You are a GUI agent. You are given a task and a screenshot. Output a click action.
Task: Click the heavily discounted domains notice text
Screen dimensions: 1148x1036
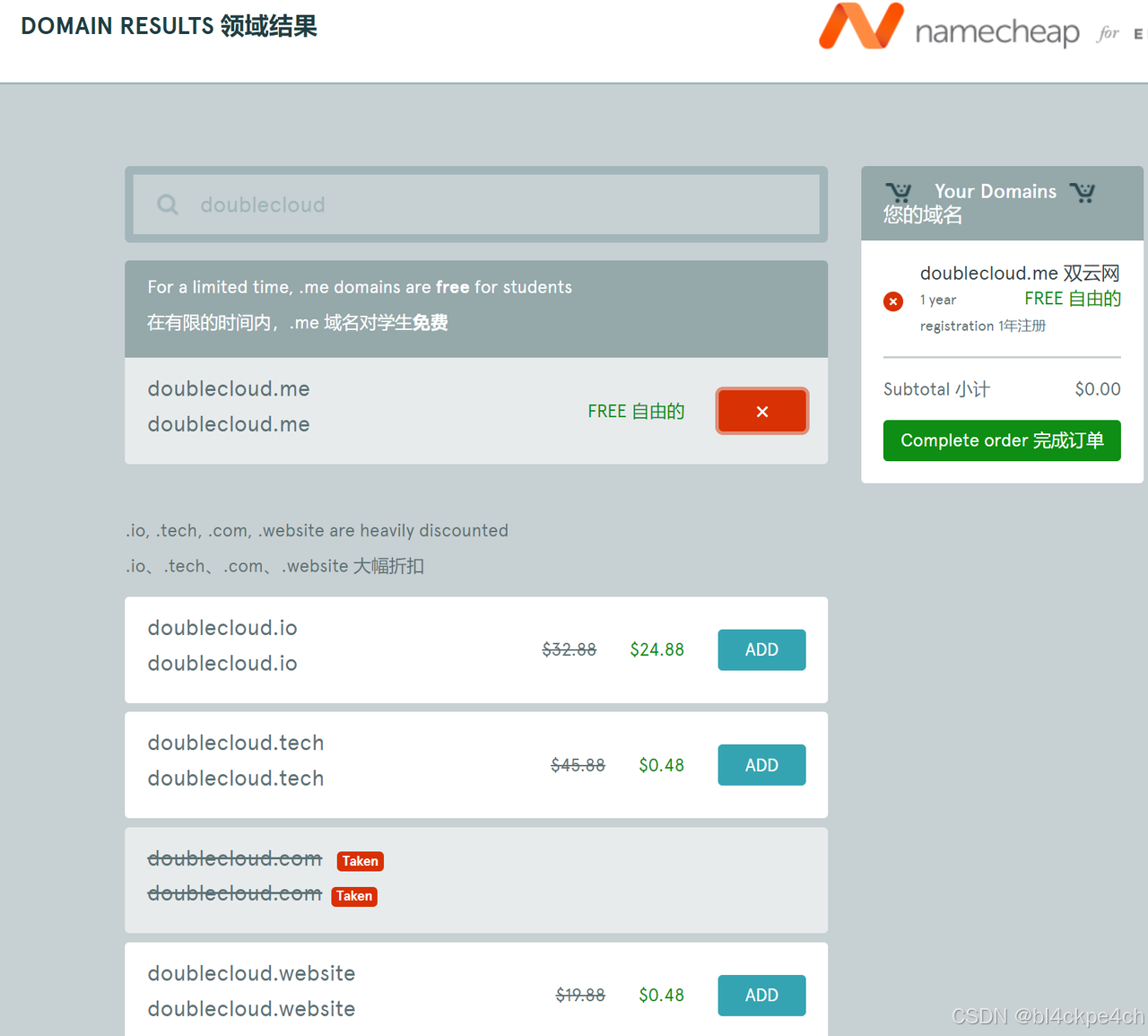tap(317, 548)
